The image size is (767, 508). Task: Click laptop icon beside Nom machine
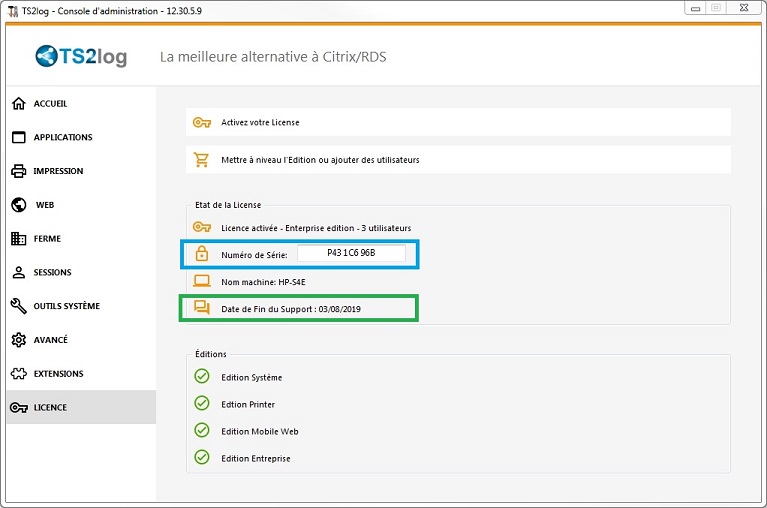[202, 281]
